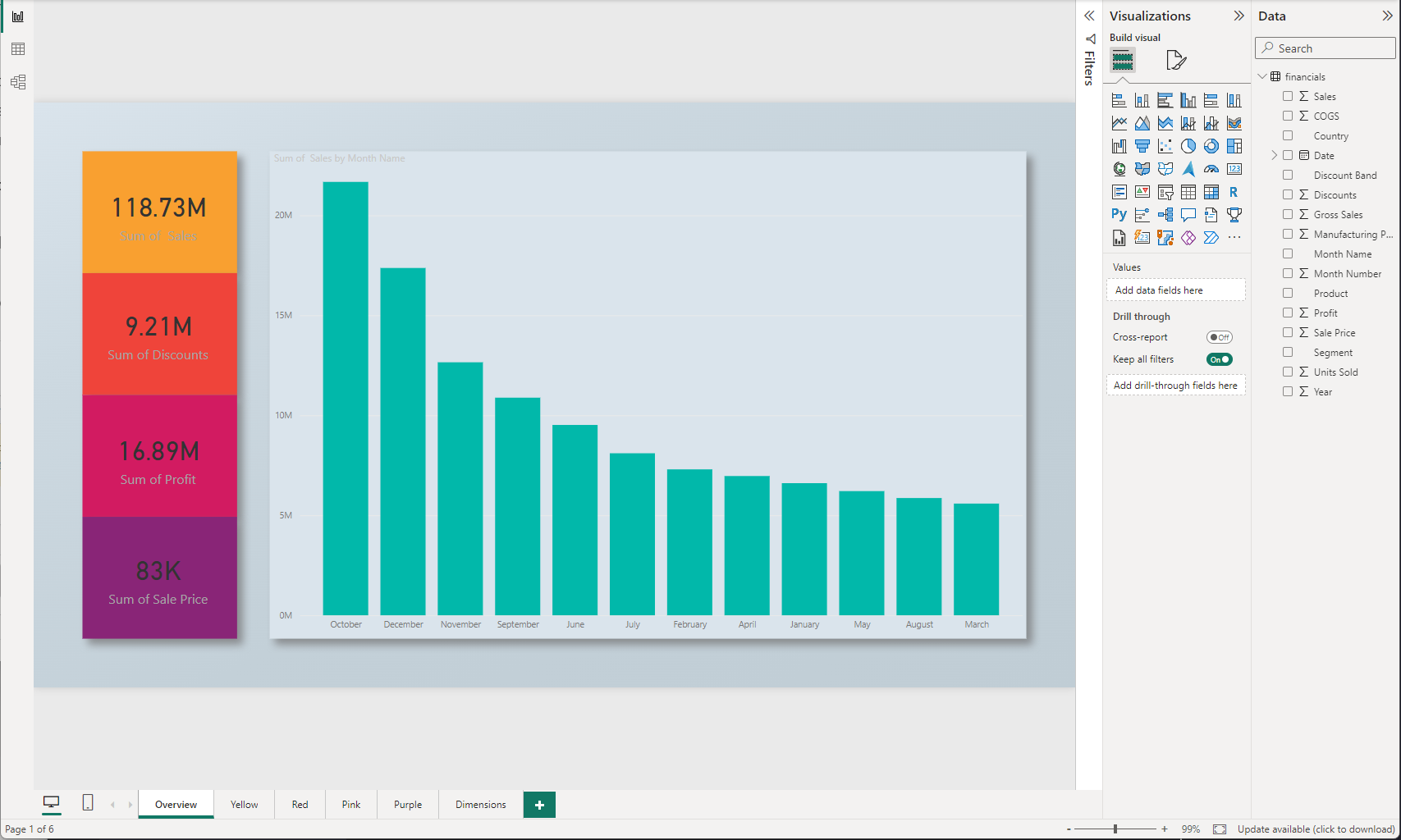Select the treemap visualization
The image size is (1401, 840).
(1234, 146)
